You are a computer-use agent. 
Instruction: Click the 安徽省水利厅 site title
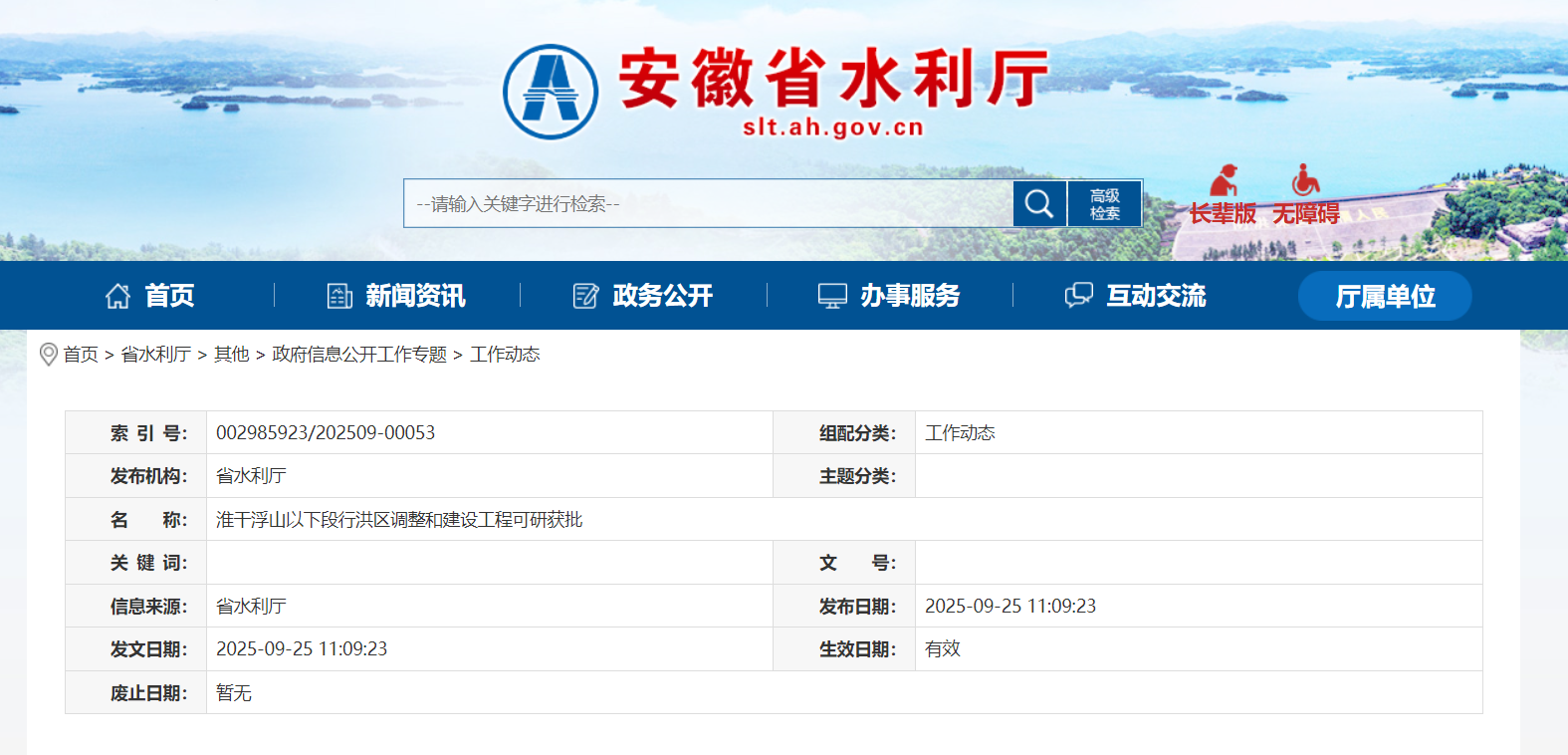click(x=834, y=78)
